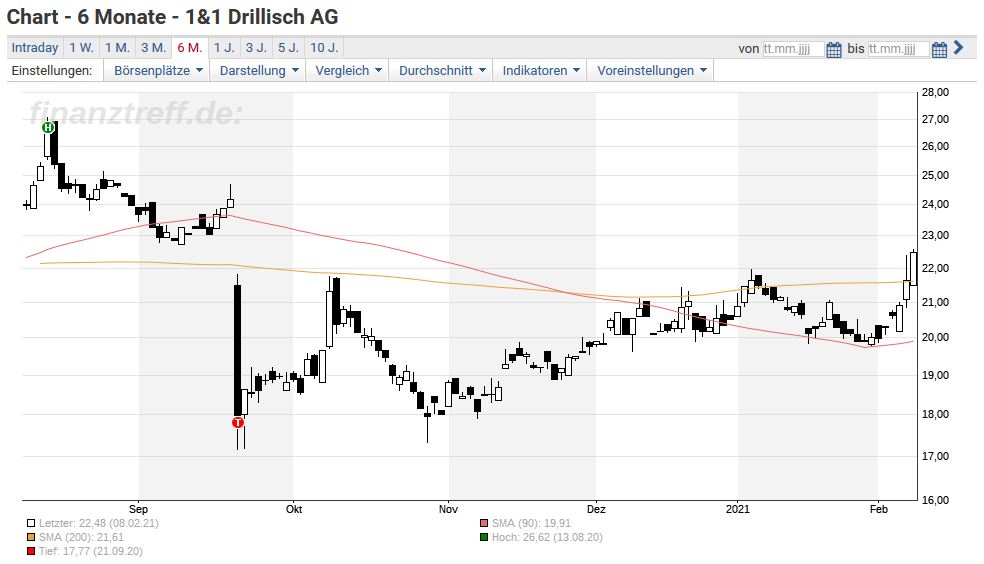This screenshot has height=564, width=984.
Task: Switch to the 5 J. time range
Action: (x=289, y=48)
